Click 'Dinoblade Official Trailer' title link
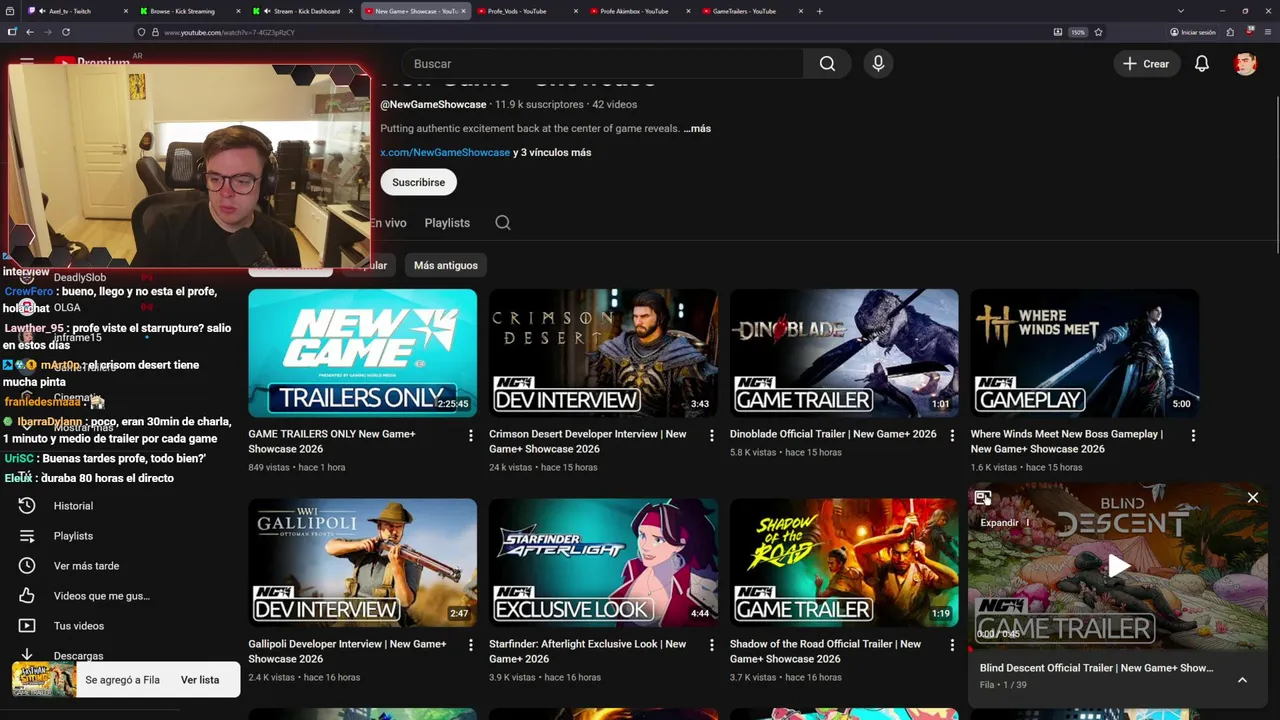1280x720 pixels. pyautogui.click(x=833, y=434)
